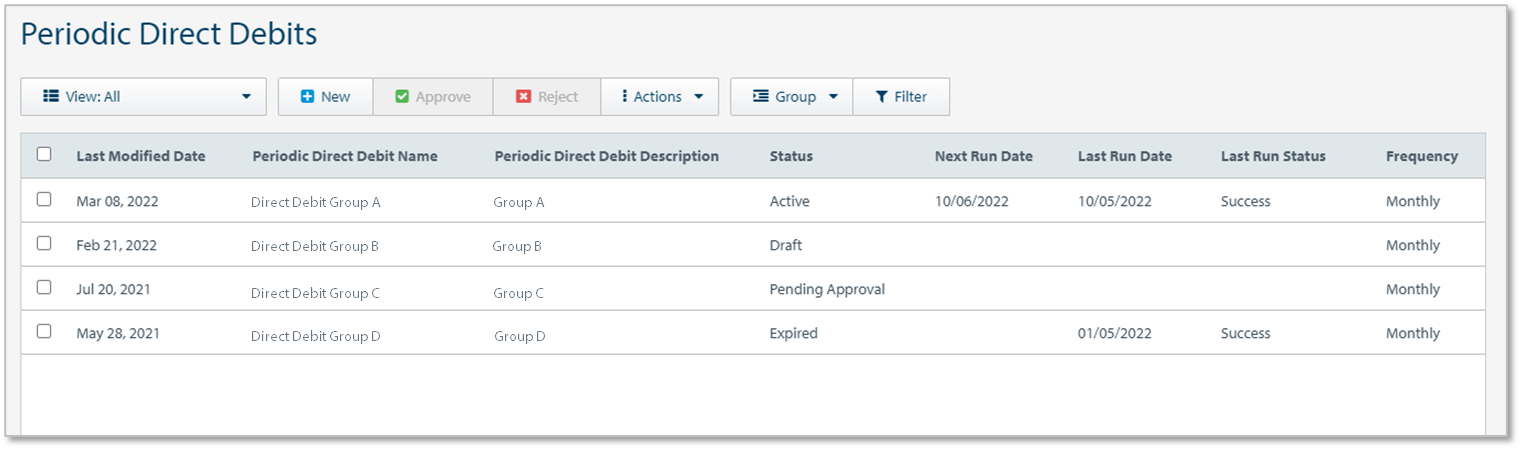
Task: Expand the Group dropdown caret
Action: click(833, 97)
